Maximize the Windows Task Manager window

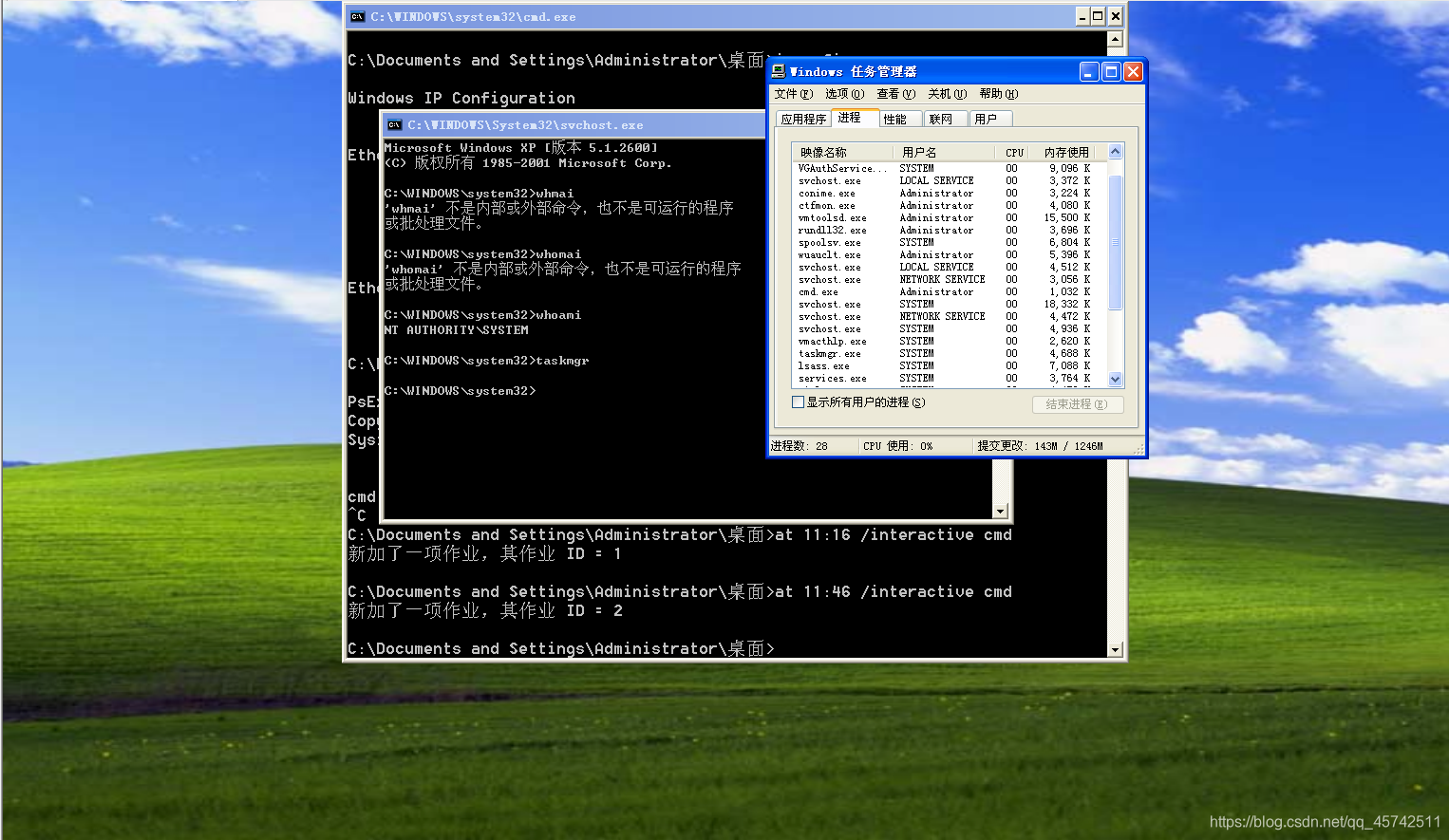tap(1111, 71)
